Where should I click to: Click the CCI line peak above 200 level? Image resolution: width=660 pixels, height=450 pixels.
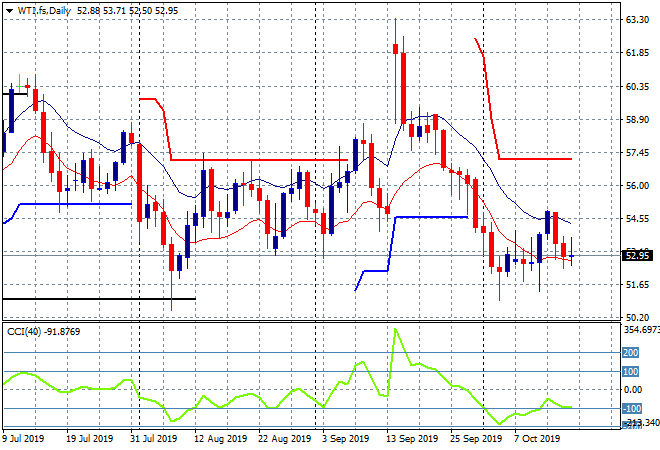click(x=395, y=329)
